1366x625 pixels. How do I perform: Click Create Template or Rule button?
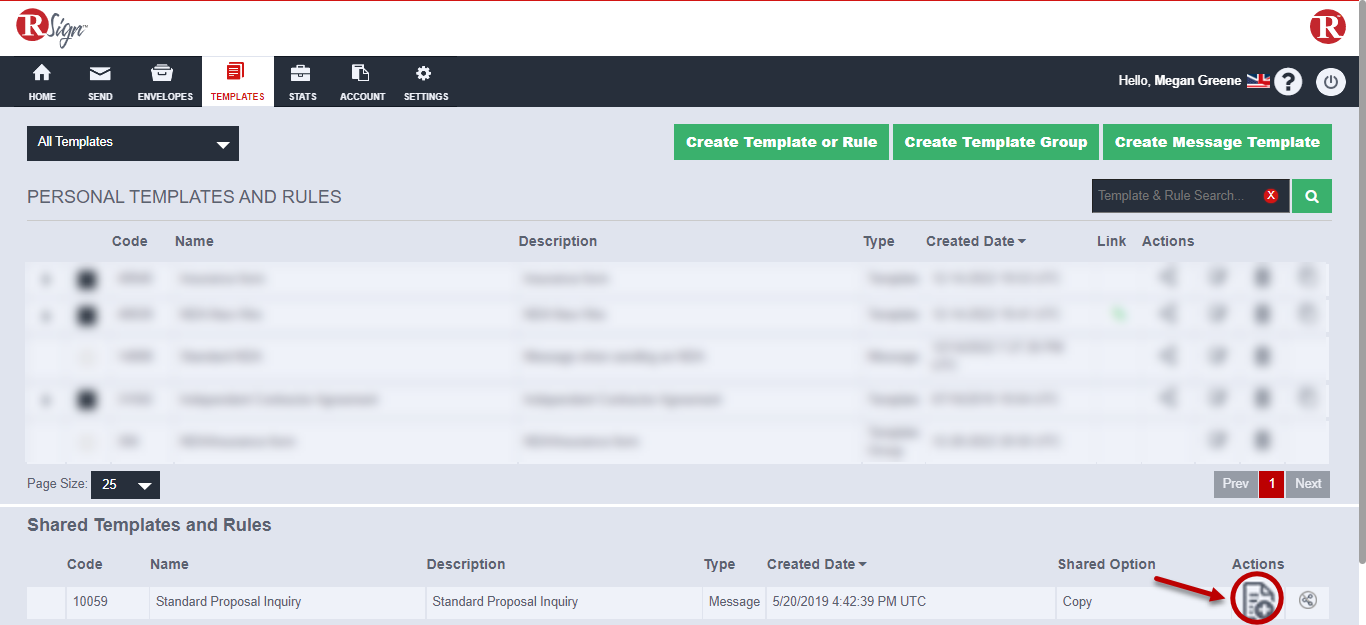pos(781,142)
